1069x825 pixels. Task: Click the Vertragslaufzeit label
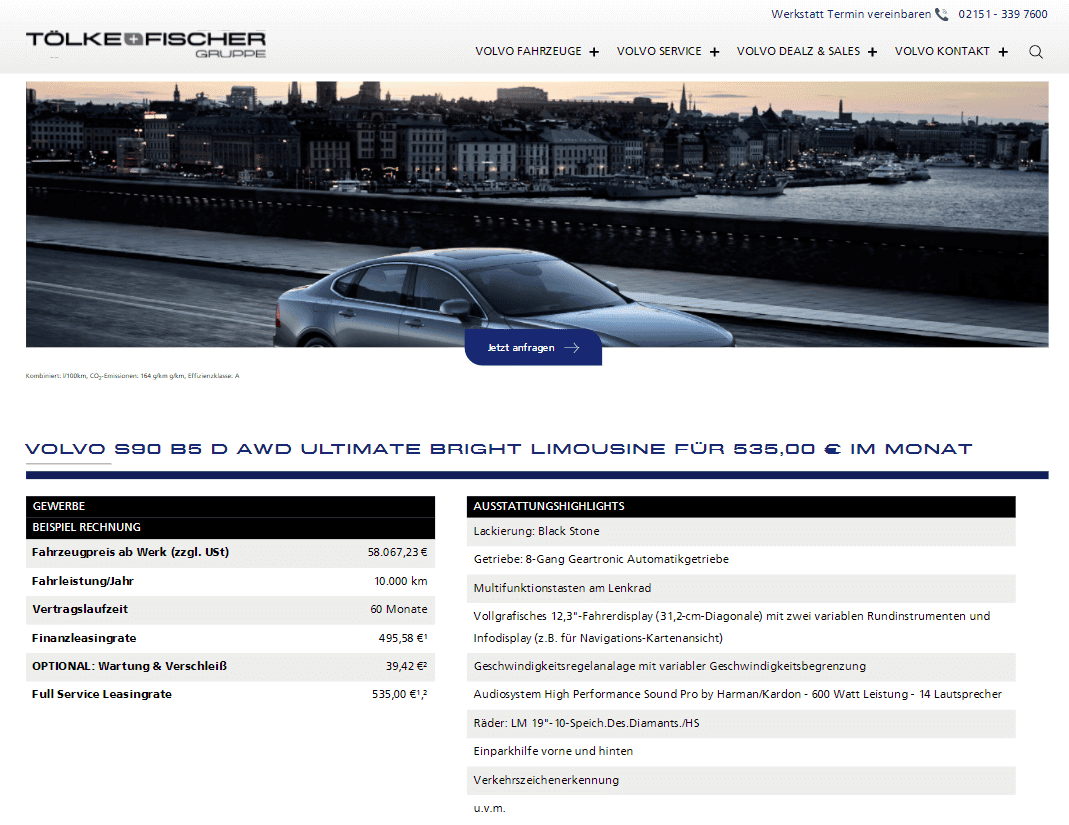point(80,610)
